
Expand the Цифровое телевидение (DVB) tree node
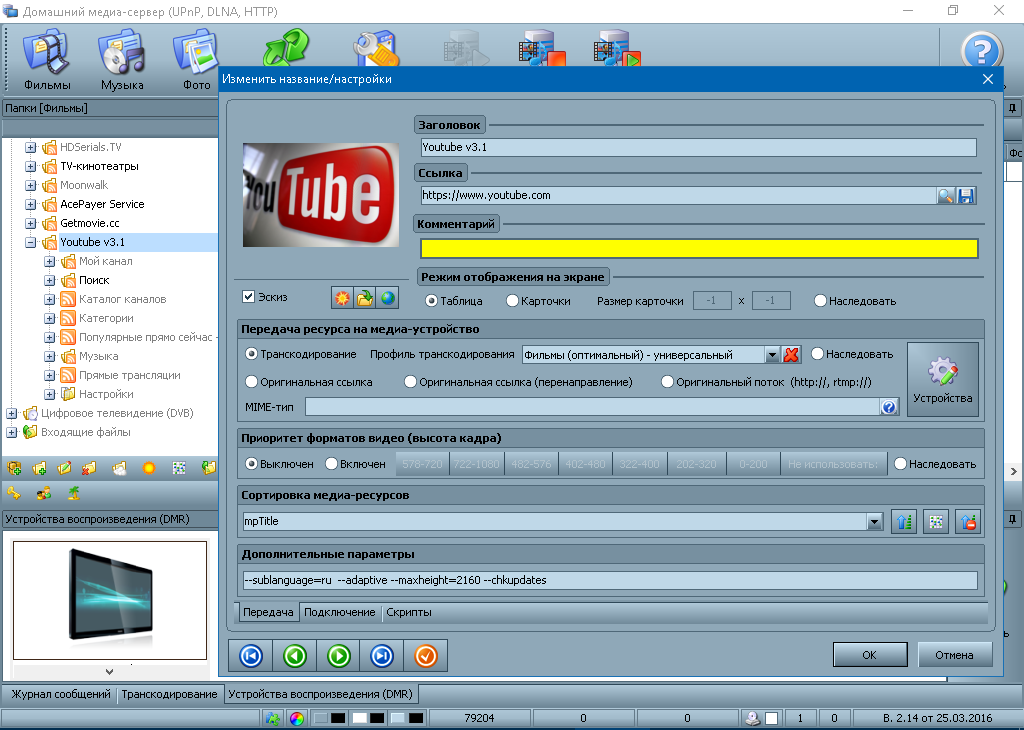pos(12,413)
